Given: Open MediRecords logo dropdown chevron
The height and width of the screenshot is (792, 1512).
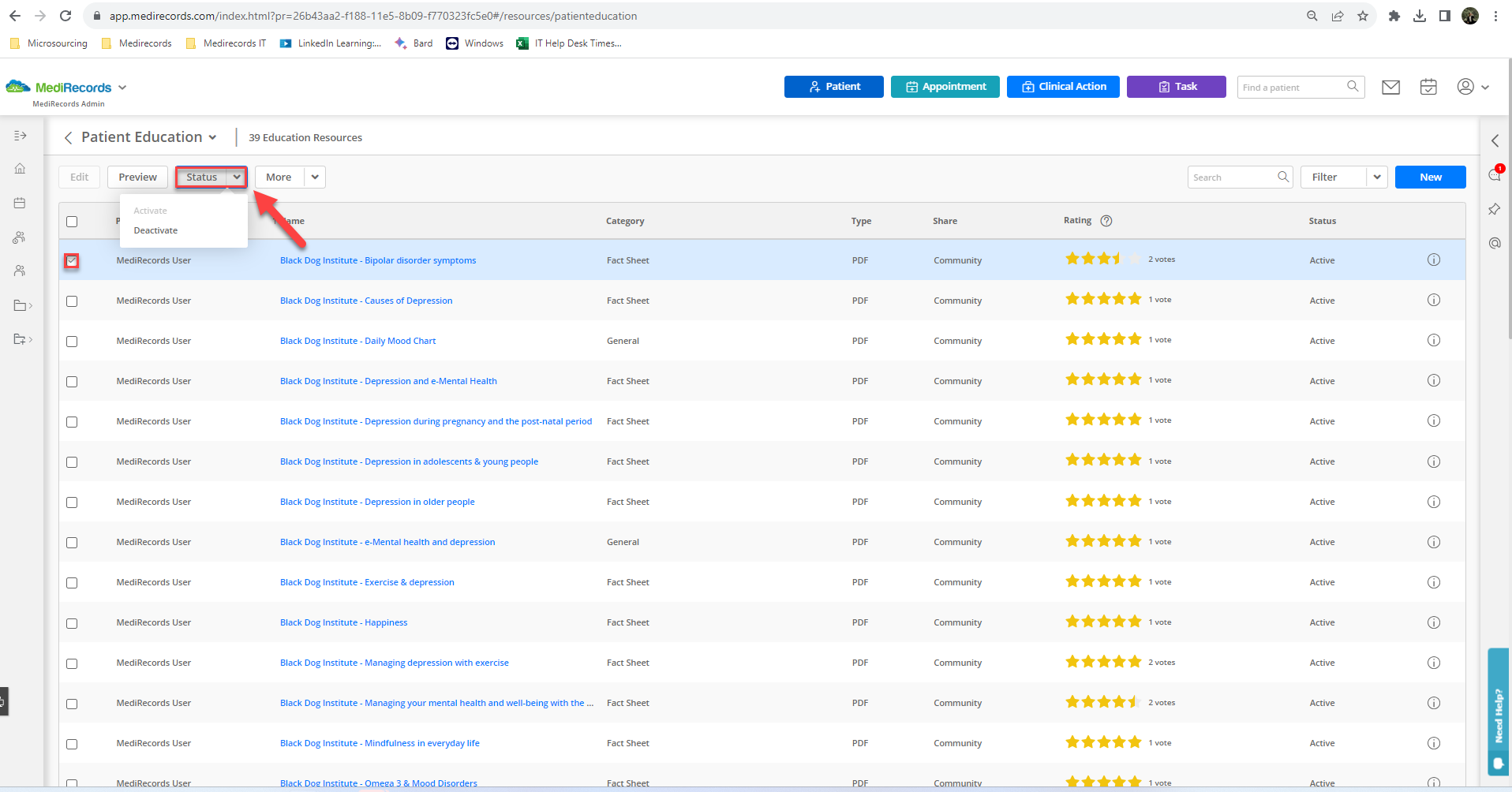Looking at the screenshot, I should 122,88.
